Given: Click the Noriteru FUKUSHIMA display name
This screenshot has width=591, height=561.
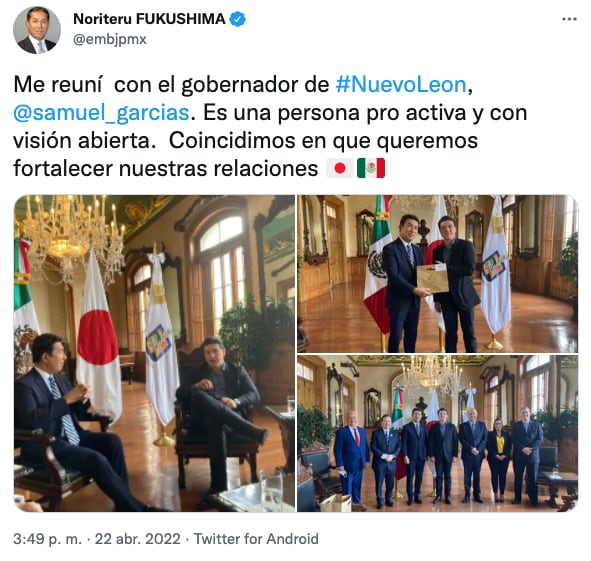Looking at the screenshot, I should 149,19.
